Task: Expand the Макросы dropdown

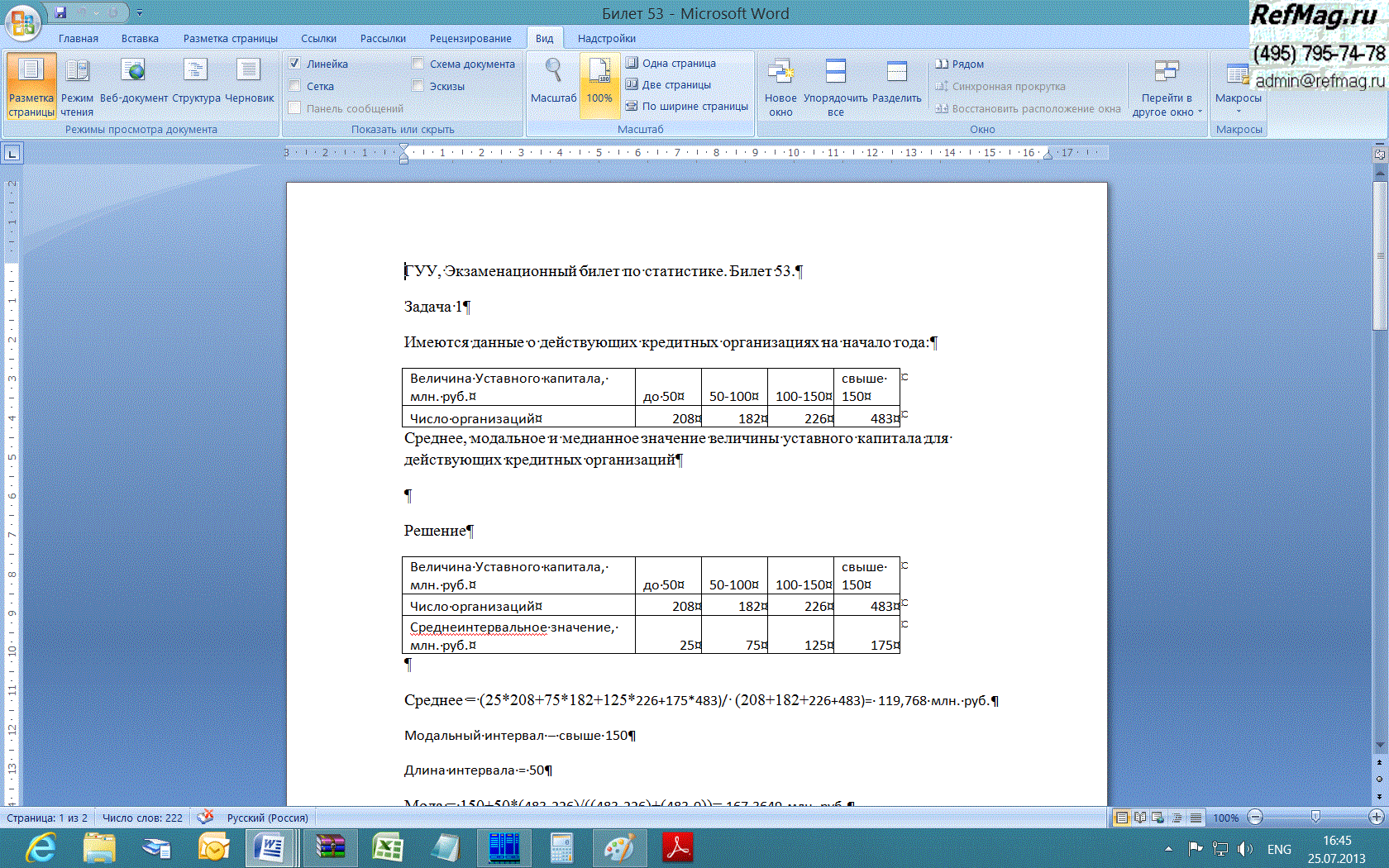Action: click(1238, 87)
